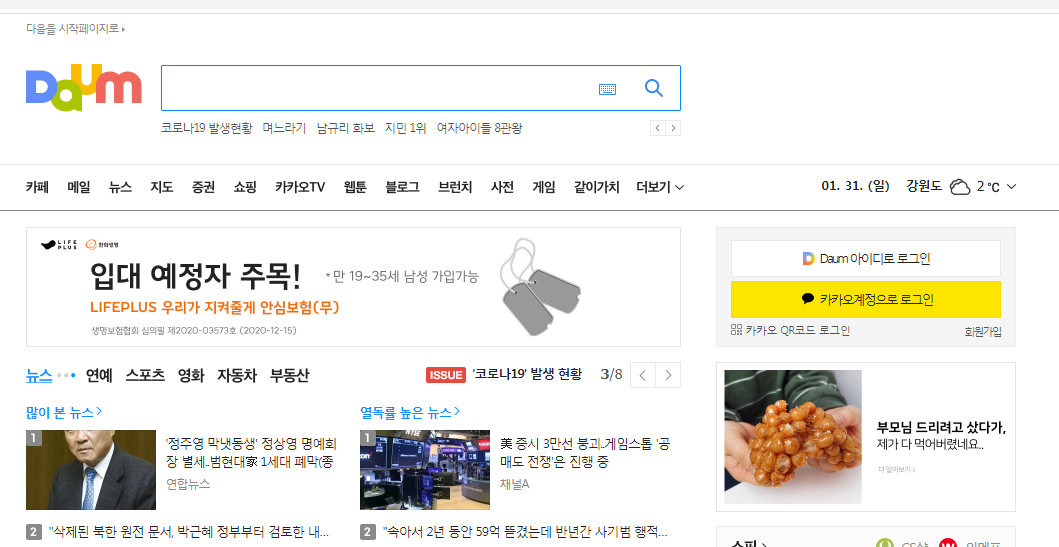Viewport: 1059px width, 547px height.
Task: Select the 뉴스 content tab
Action: [38, 375]
